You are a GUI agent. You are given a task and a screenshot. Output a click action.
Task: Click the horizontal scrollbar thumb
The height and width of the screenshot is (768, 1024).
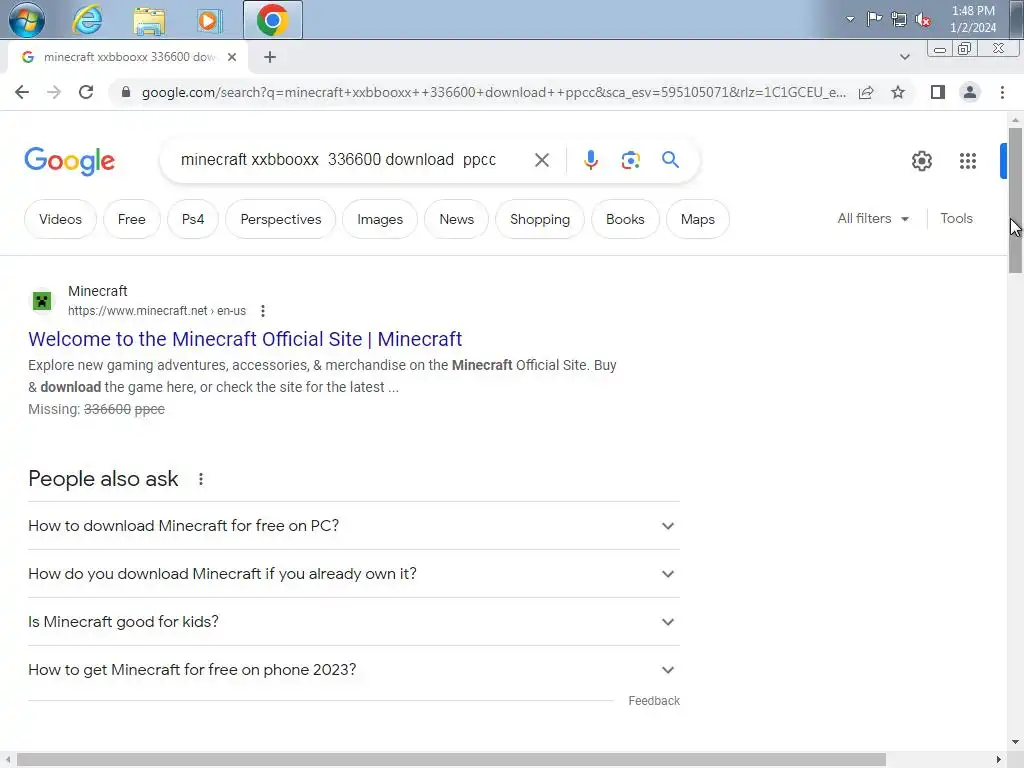point(451,760)
